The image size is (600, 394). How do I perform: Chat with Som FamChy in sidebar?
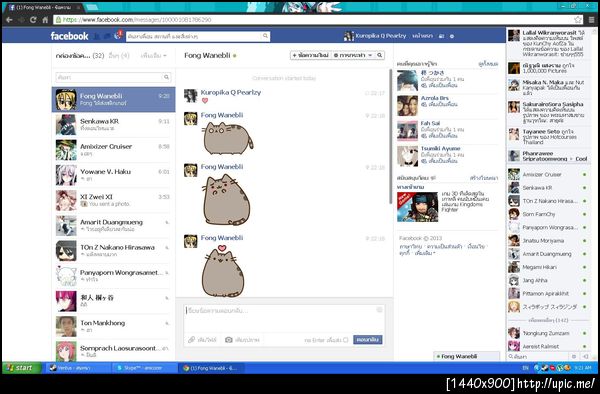pos(549,214)
